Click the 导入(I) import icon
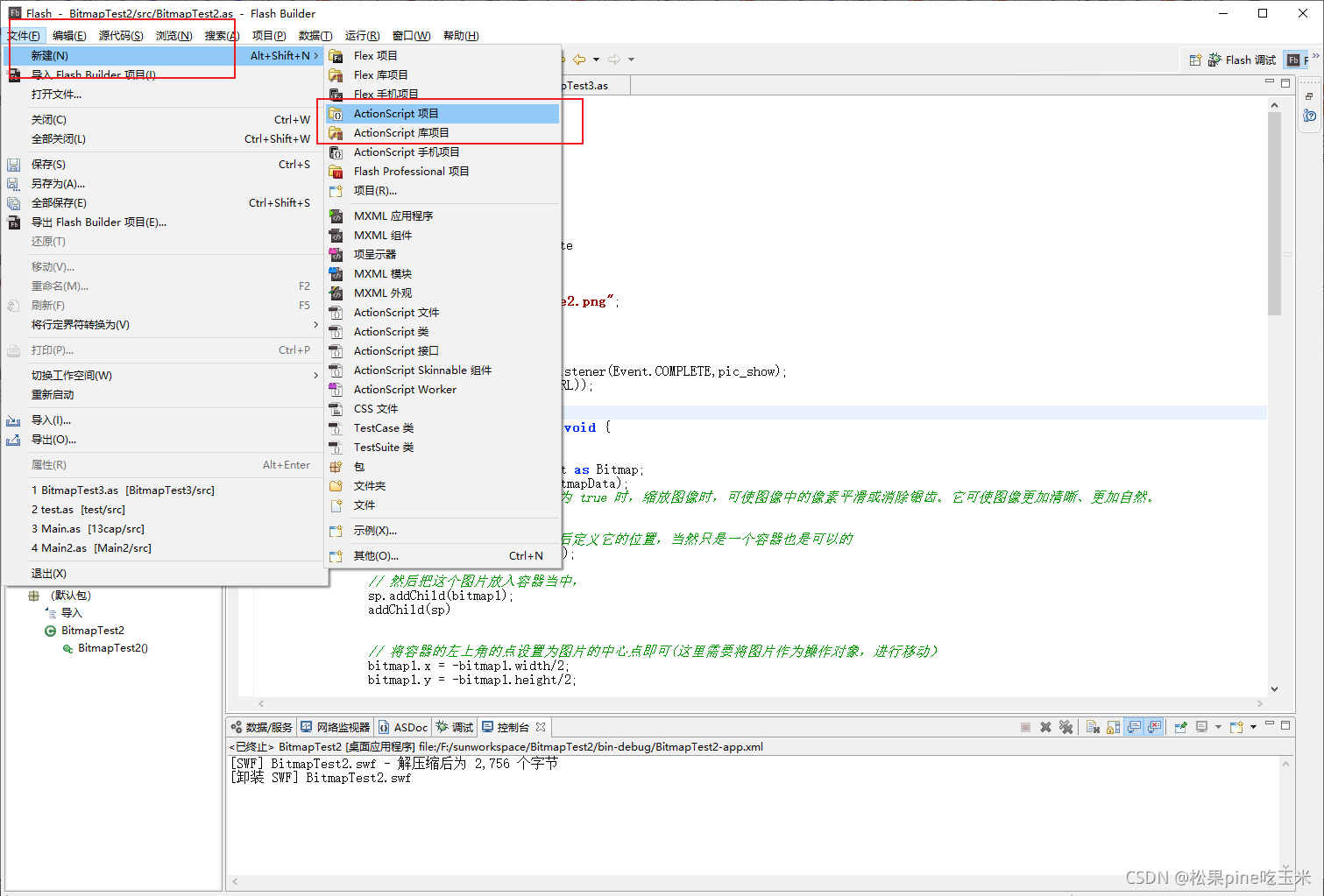 pyautogui.click(x=13, y=420)
